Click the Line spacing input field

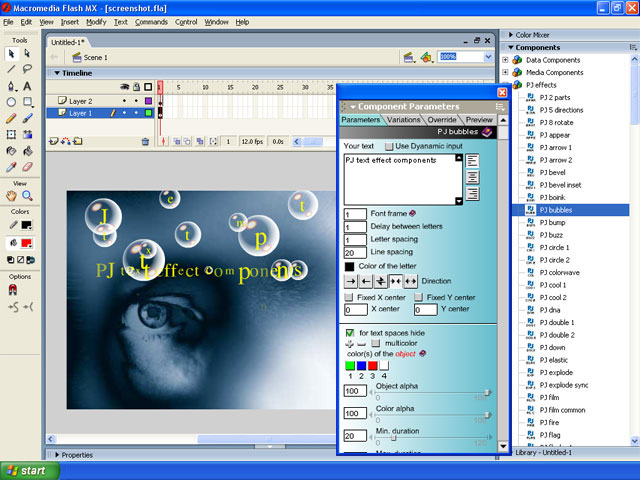(356, 253)
